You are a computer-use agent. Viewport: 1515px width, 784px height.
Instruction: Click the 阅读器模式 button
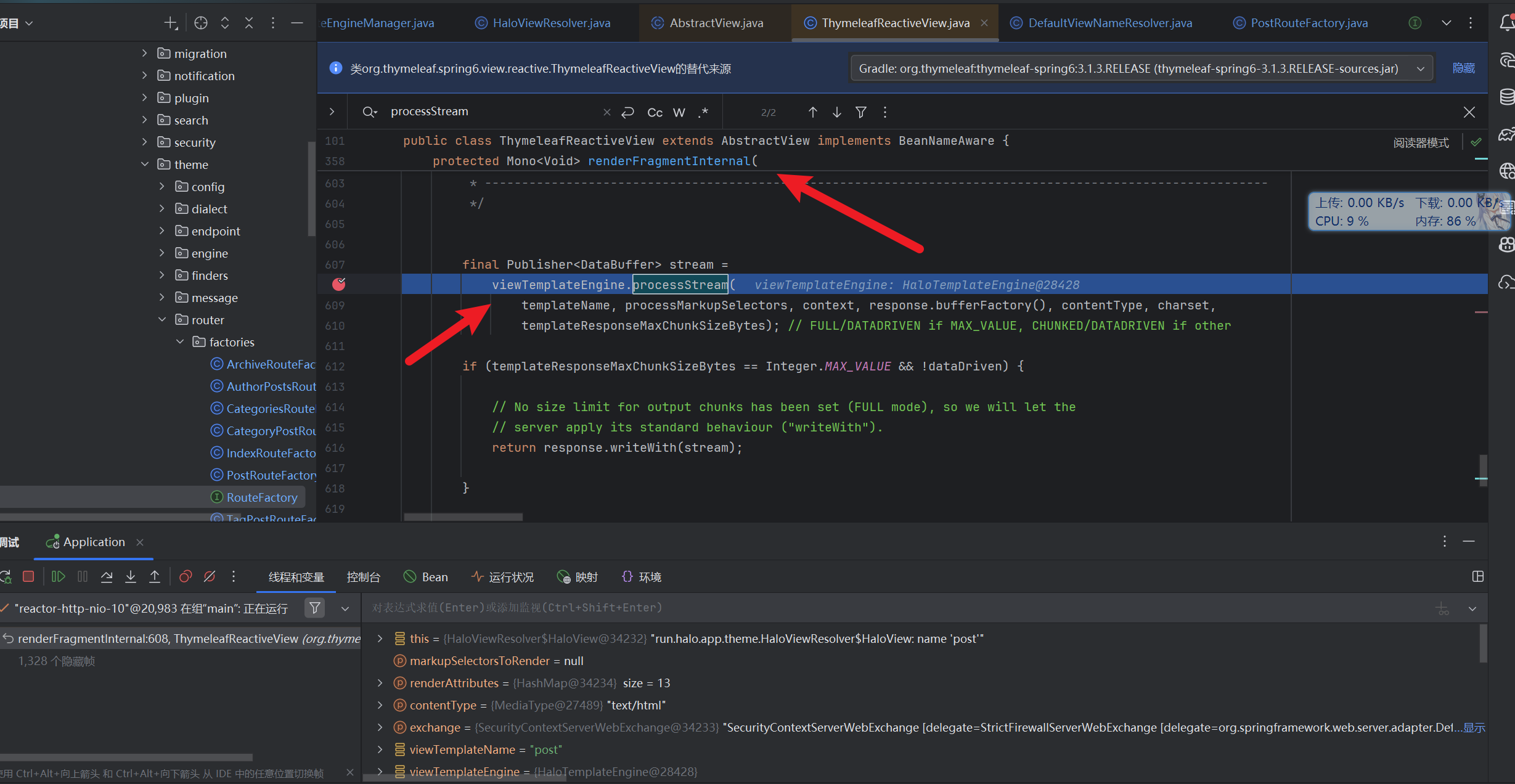1421,142
